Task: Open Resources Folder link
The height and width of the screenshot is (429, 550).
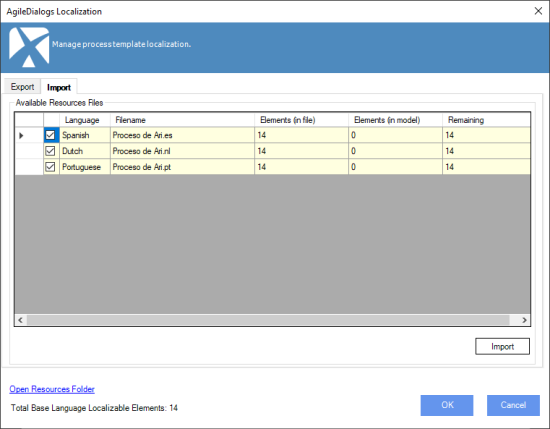Action: coord(52,389)
